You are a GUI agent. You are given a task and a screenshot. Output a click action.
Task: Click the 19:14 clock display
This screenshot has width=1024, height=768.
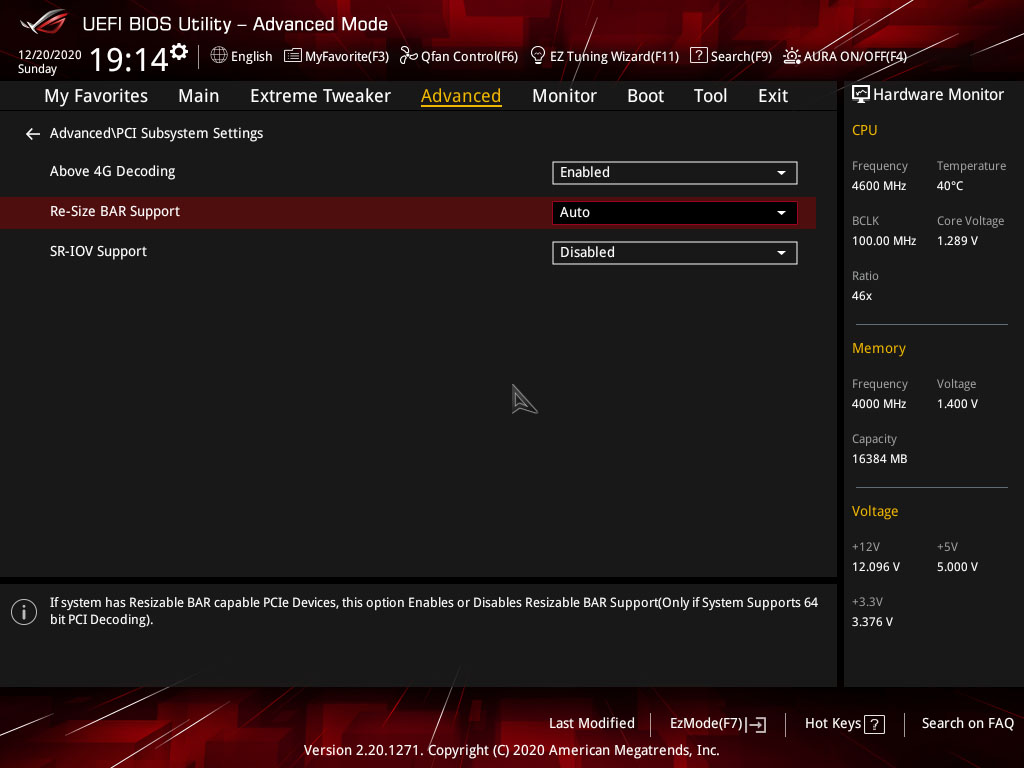click(x=129, y=59)
